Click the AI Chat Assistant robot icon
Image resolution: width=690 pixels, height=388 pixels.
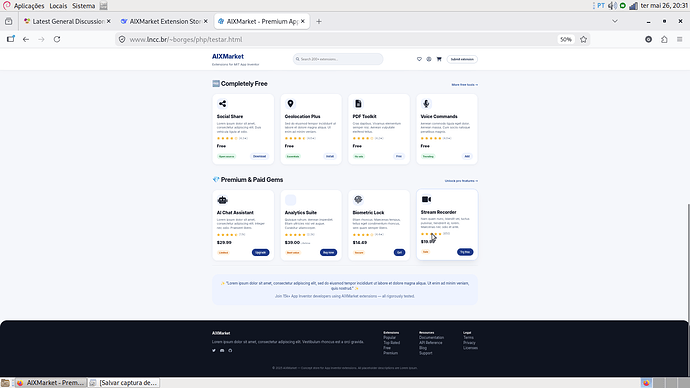point(223,200)
